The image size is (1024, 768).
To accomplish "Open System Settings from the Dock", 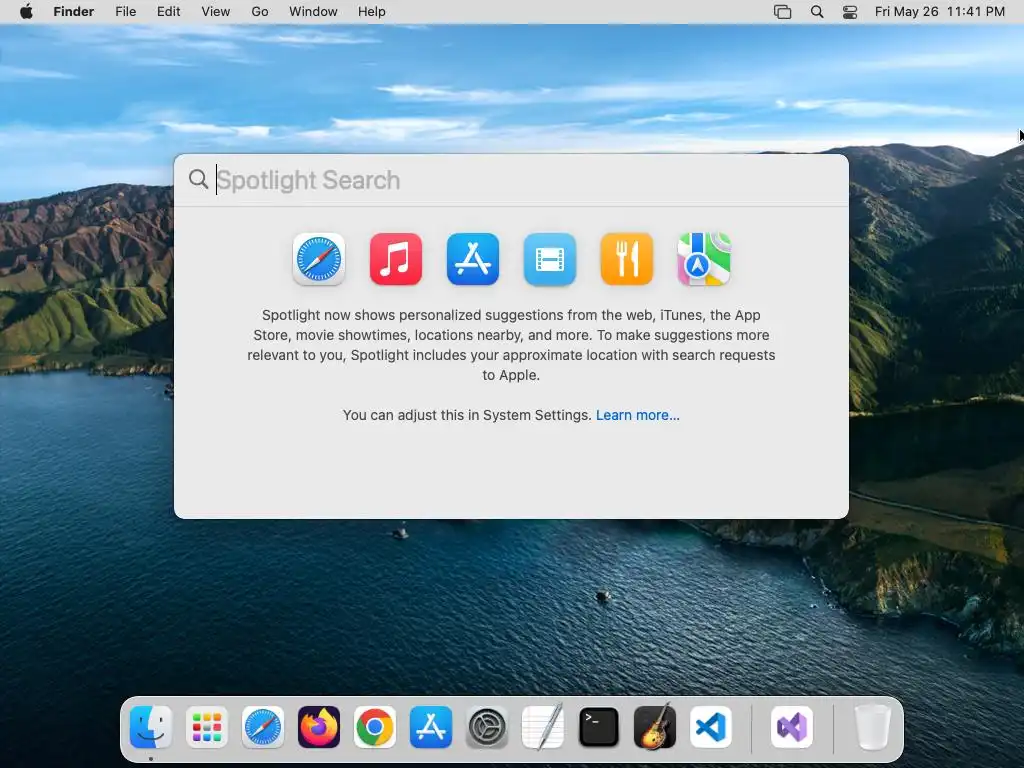I will pyautogui.click(x=487, y=727).
